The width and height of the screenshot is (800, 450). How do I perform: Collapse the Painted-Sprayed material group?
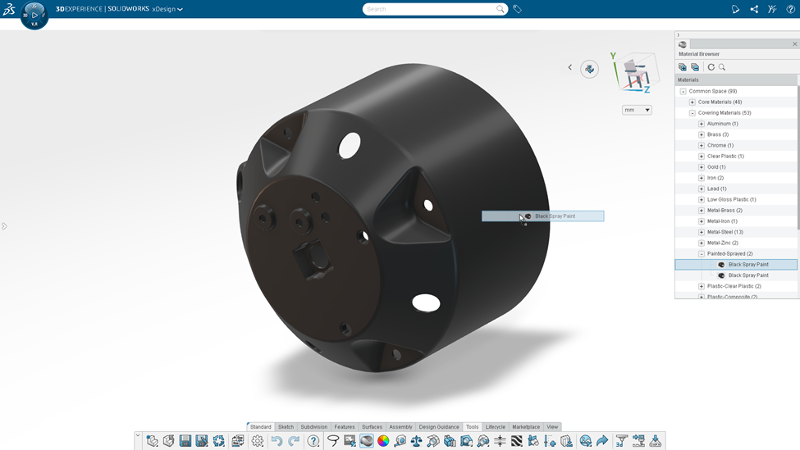(x=702, y=254)
